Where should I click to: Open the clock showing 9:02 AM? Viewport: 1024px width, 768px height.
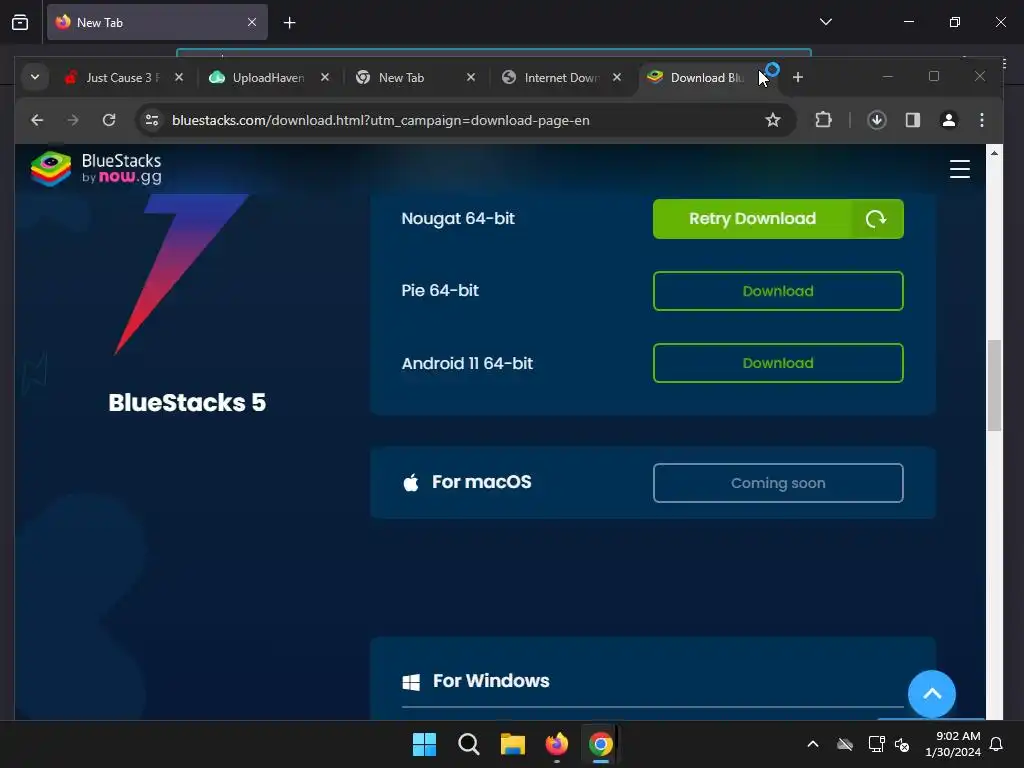(x=953, y=744)
